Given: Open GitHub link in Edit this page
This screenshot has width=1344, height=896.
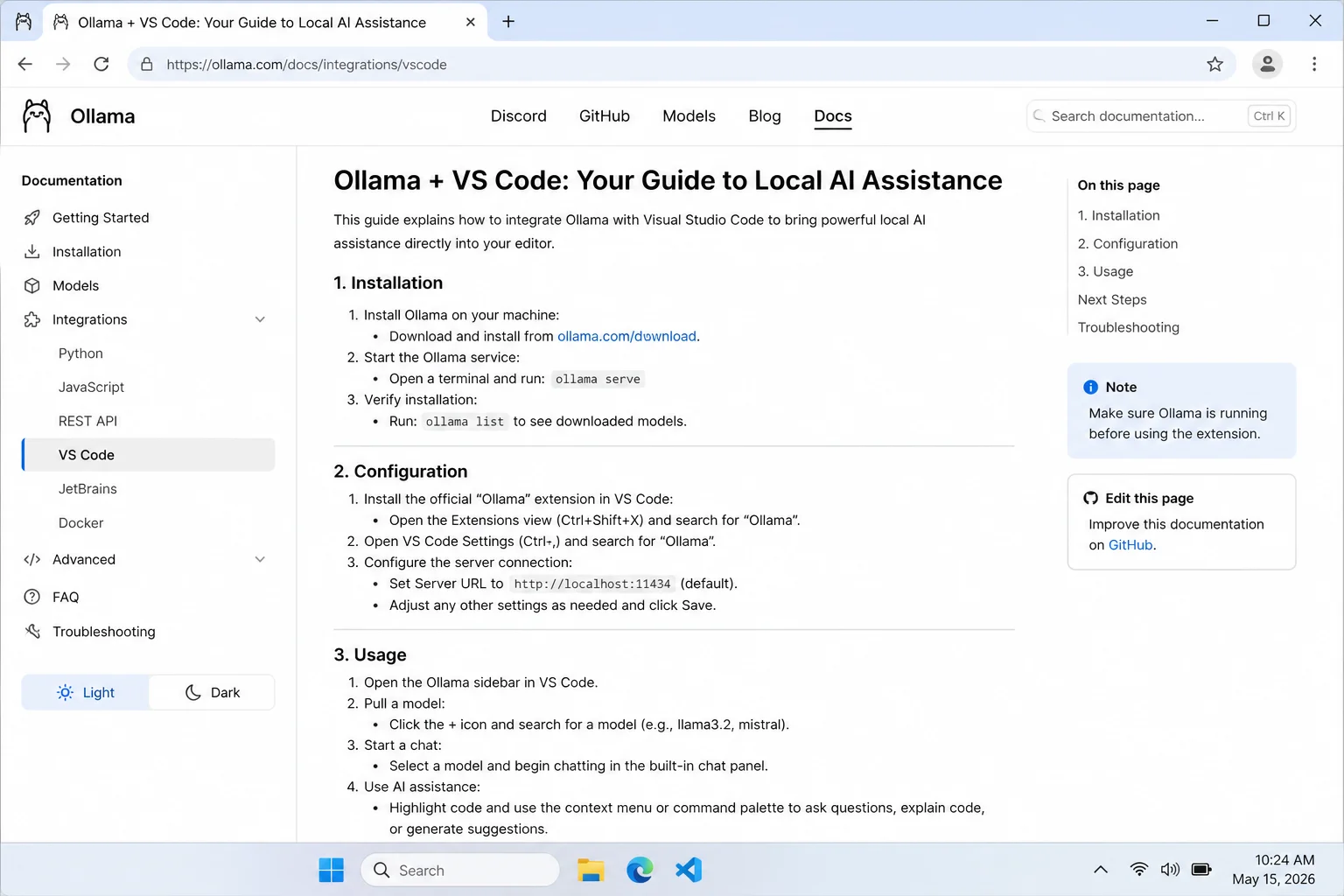Looking at the screenshot, I should coord(1130,545).
